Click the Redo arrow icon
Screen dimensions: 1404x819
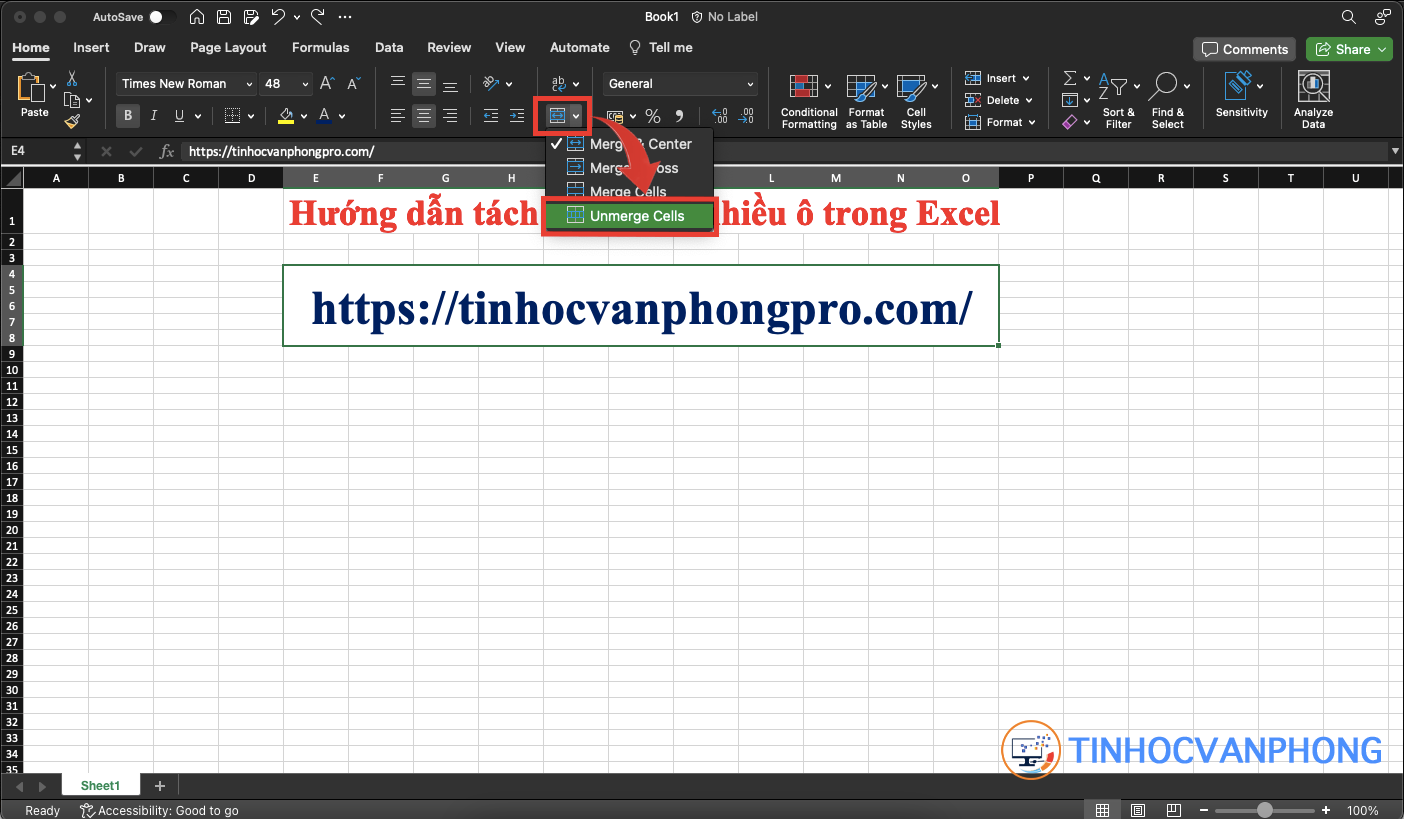point(318,17)
